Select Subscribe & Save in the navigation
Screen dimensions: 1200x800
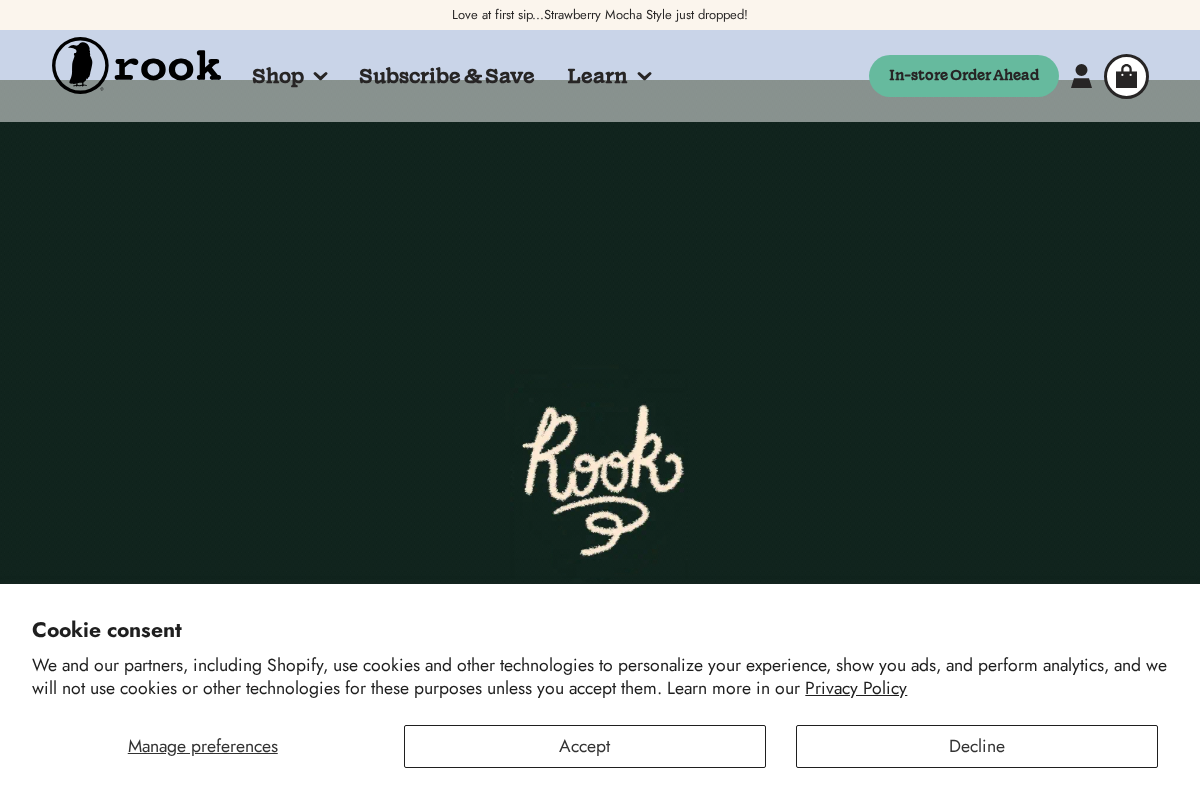pyautogui.click(x=446, y=76)
